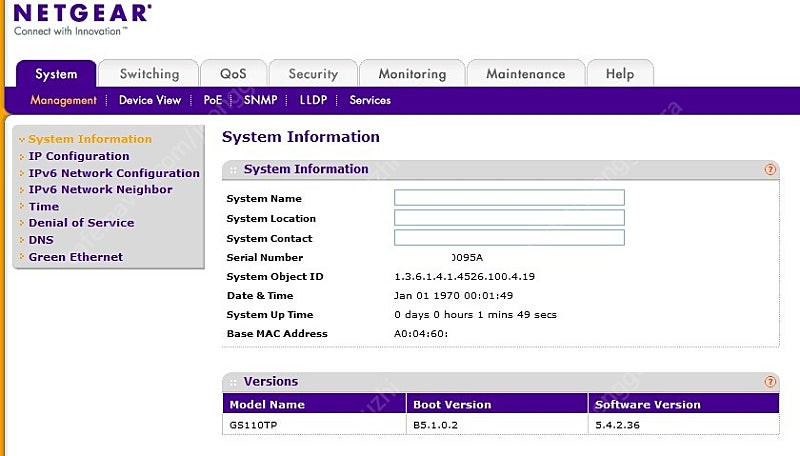
Task: Click the Software Version column header
Action: (684, 404)
